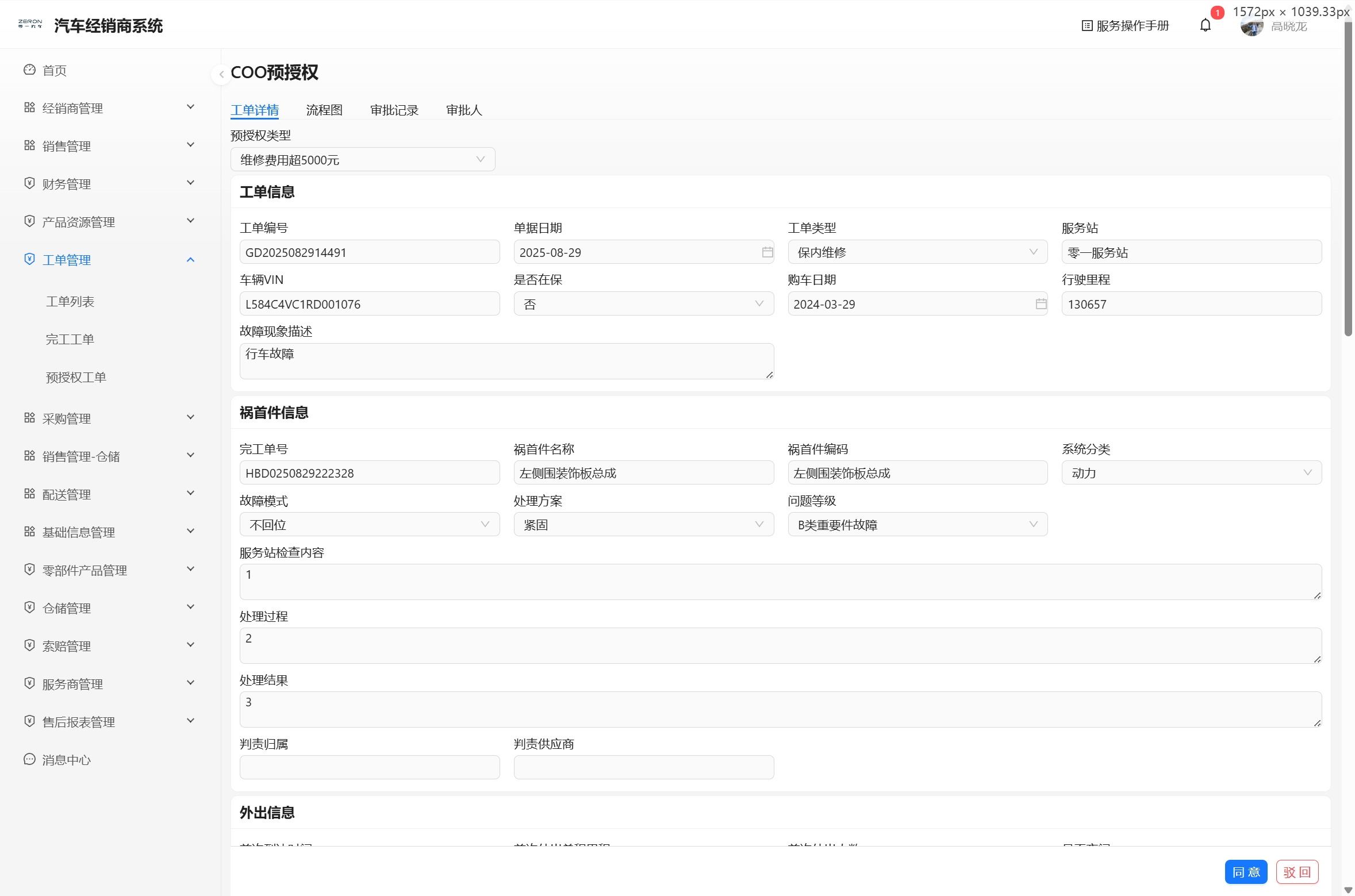Image resolution: width=1355 pixels, height=896 pixels.
Task: Open 预授权工单 in the sidebar
Action: click(x=76, y=377)
